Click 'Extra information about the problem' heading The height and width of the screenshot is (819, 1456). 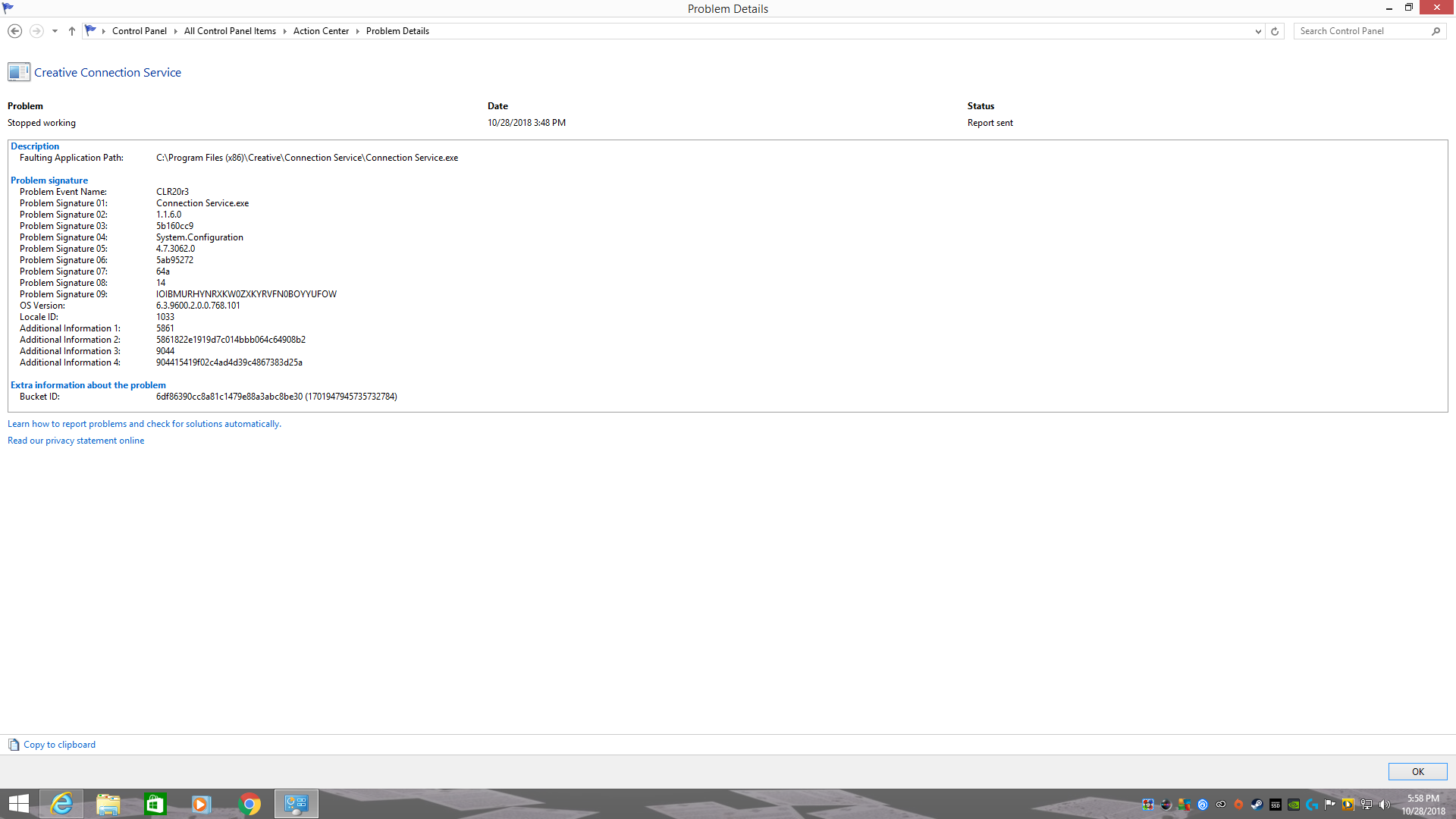[x=88, y=385]
